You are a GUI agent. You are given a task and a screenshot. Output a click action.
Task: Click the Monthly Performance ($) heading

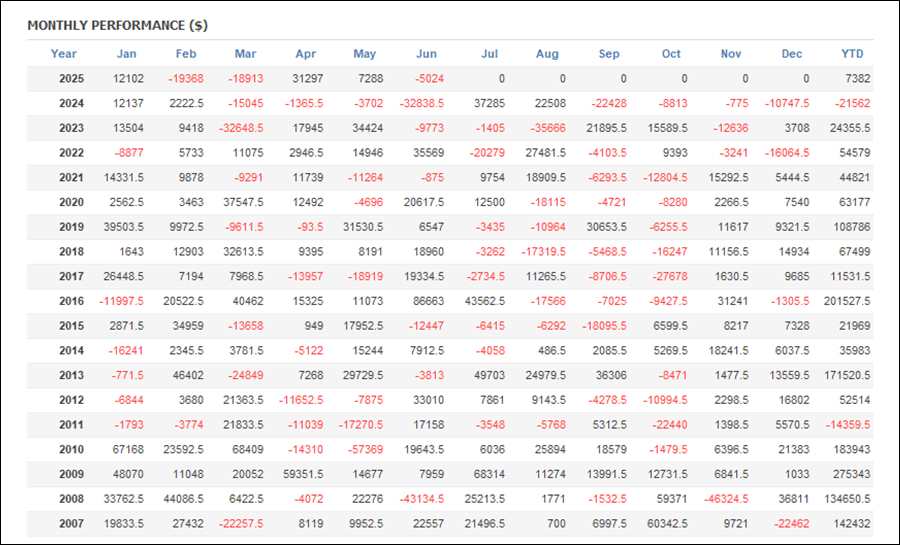[118, 26]
